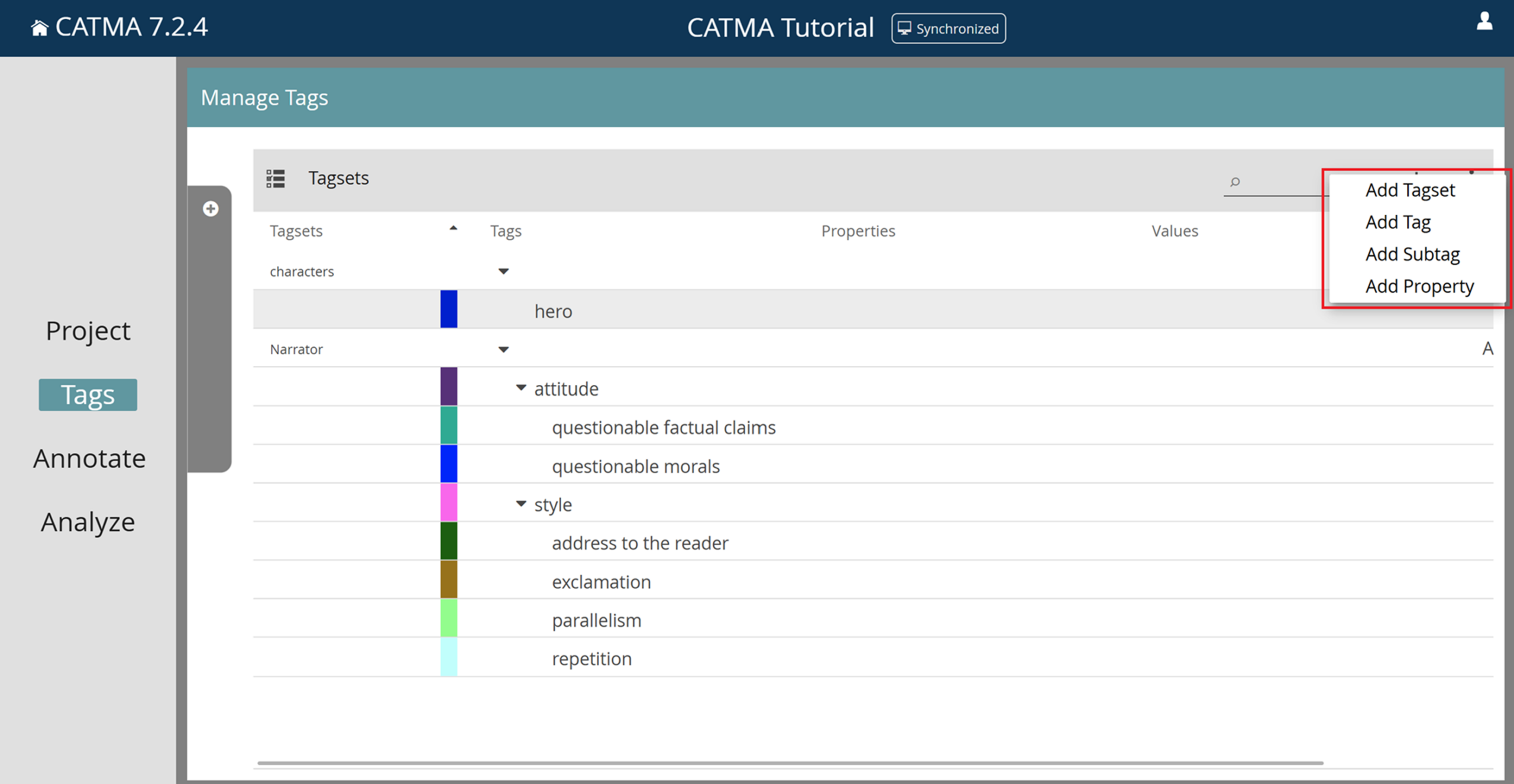The width and height of the screenshot is (1514, 784).
Task: Collapse the Narrator tagset
Action: click(x=503, y=349)
